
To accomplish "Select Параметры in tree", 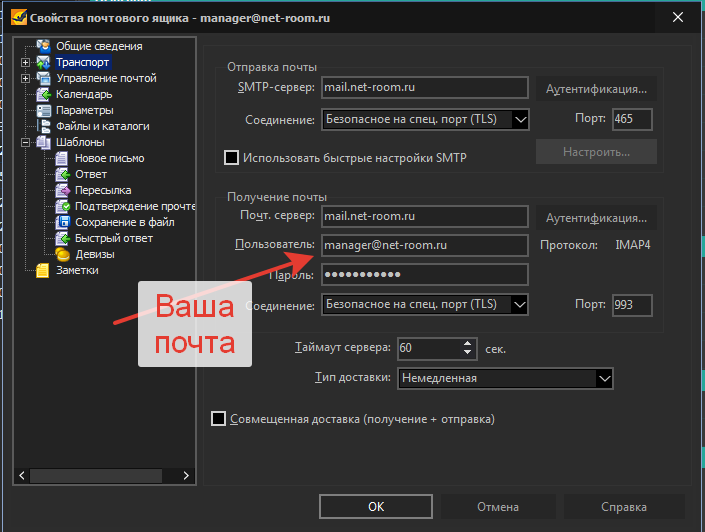I will pos(85,110).
